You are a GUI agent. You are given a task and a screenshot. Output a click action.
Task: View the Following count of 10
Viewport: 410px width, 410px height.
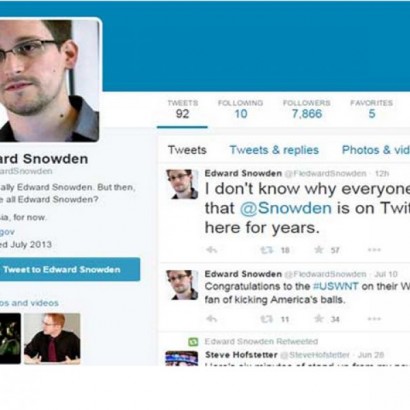pyautogui.click(x=240, y=109)
